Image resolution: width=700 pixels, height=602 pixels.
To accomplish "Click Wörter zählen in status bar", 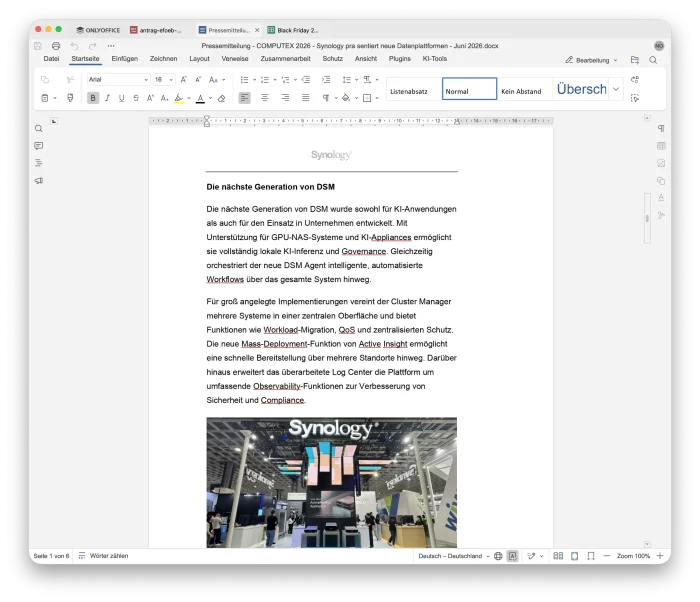I will click(104, 556).
